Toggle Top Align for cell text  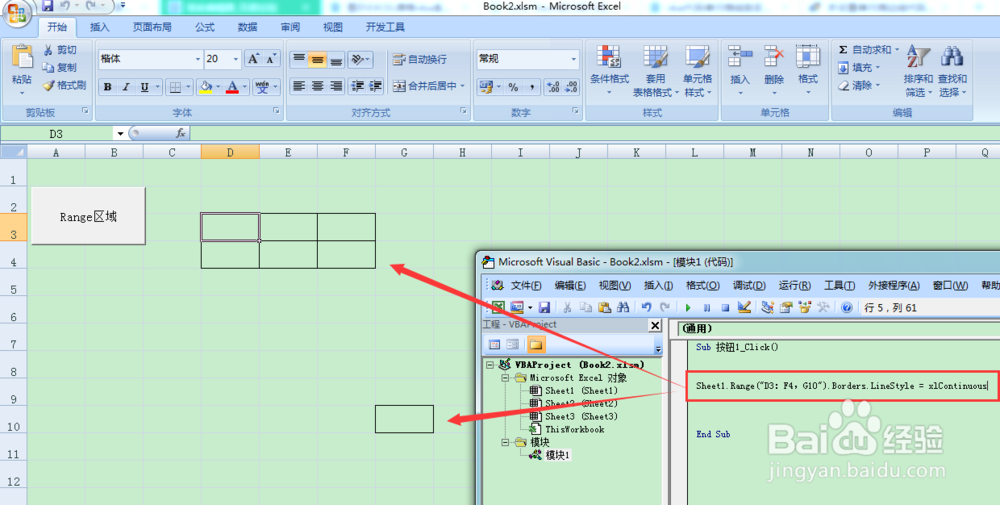(x=298, y=59)
